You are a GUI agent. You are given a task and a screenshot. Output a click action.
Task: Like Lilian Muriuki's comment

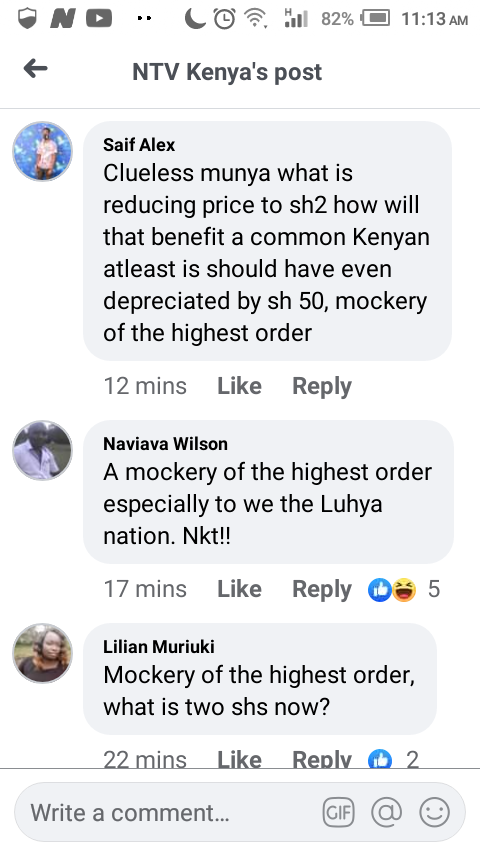239,759
